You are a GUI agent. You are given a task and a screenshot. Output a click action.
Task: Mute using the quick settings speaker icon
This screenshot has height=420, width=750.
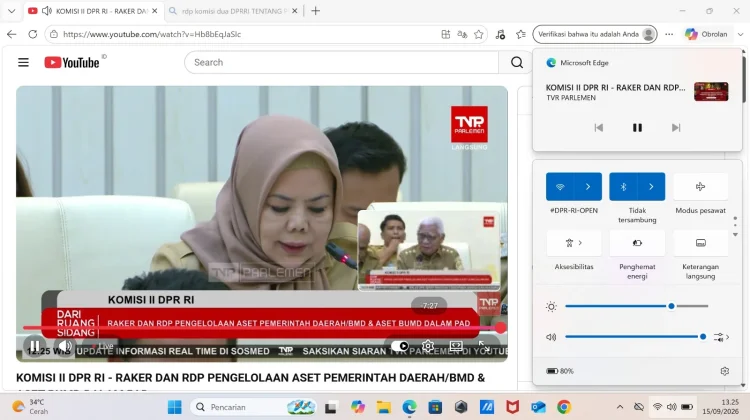pos(551,337)
